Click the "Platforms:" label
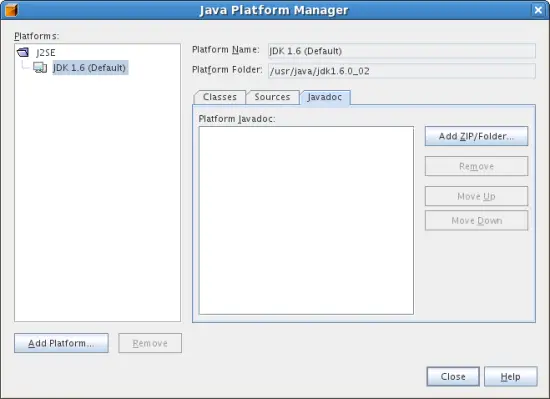The height and width of the screenshot is (399, 550). coord(36,36)
